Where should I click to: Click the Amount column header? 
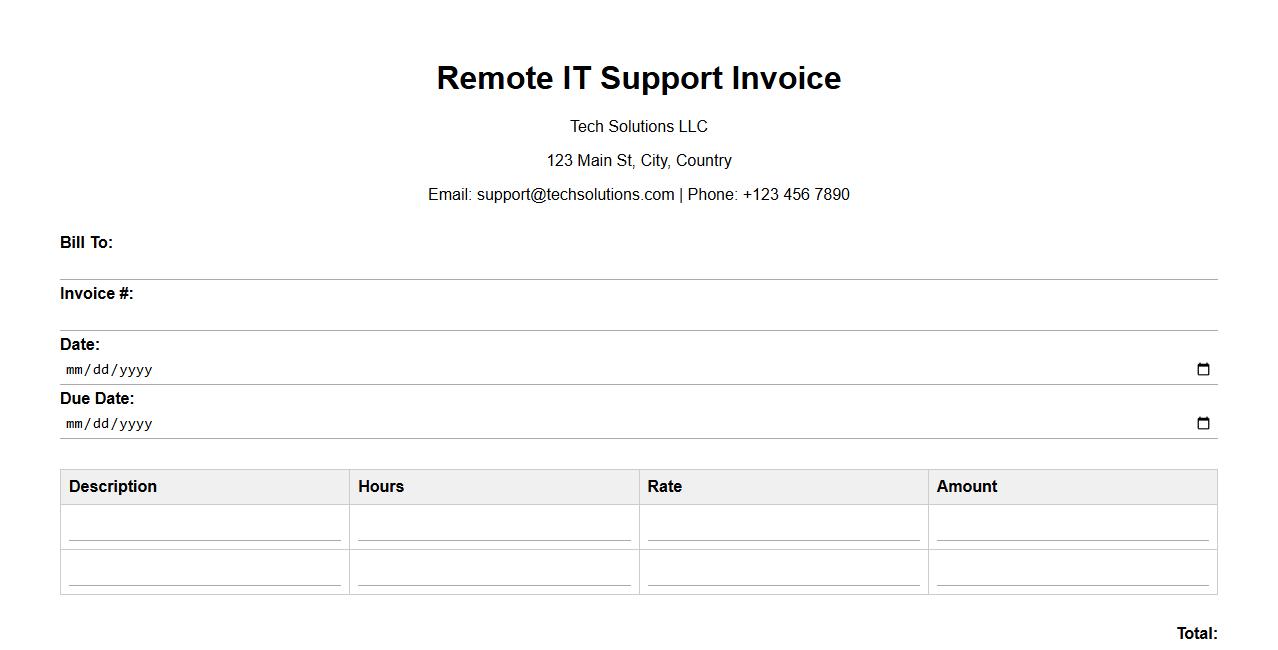[x=967, y=487]
